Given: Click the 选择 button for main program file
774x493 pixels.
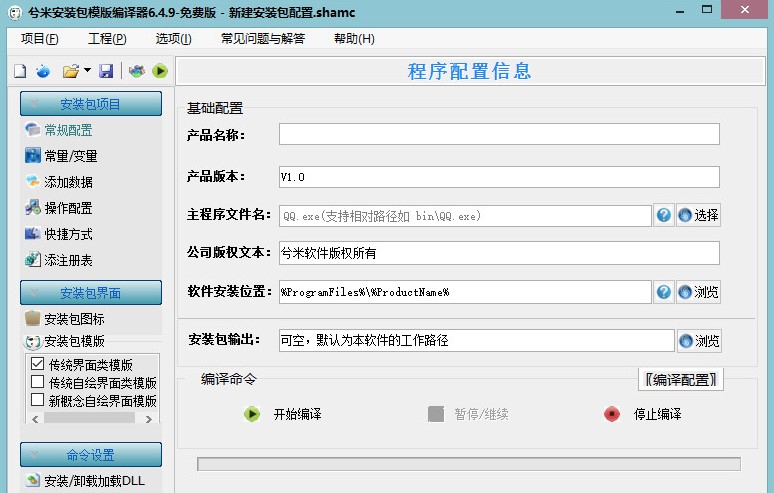Looking at the screenshot, I should [x=698, y=215].
